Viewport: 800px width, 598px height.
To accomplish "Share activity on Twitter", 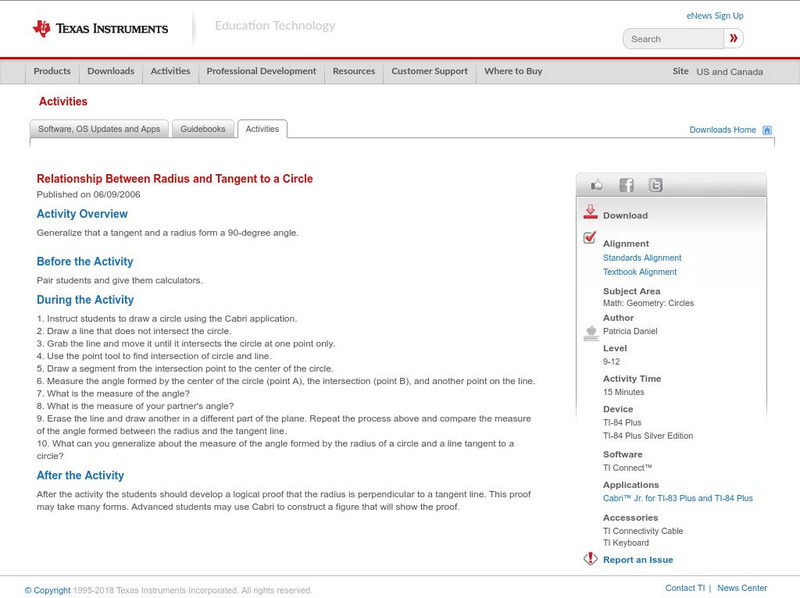I will tap(655, 185).
